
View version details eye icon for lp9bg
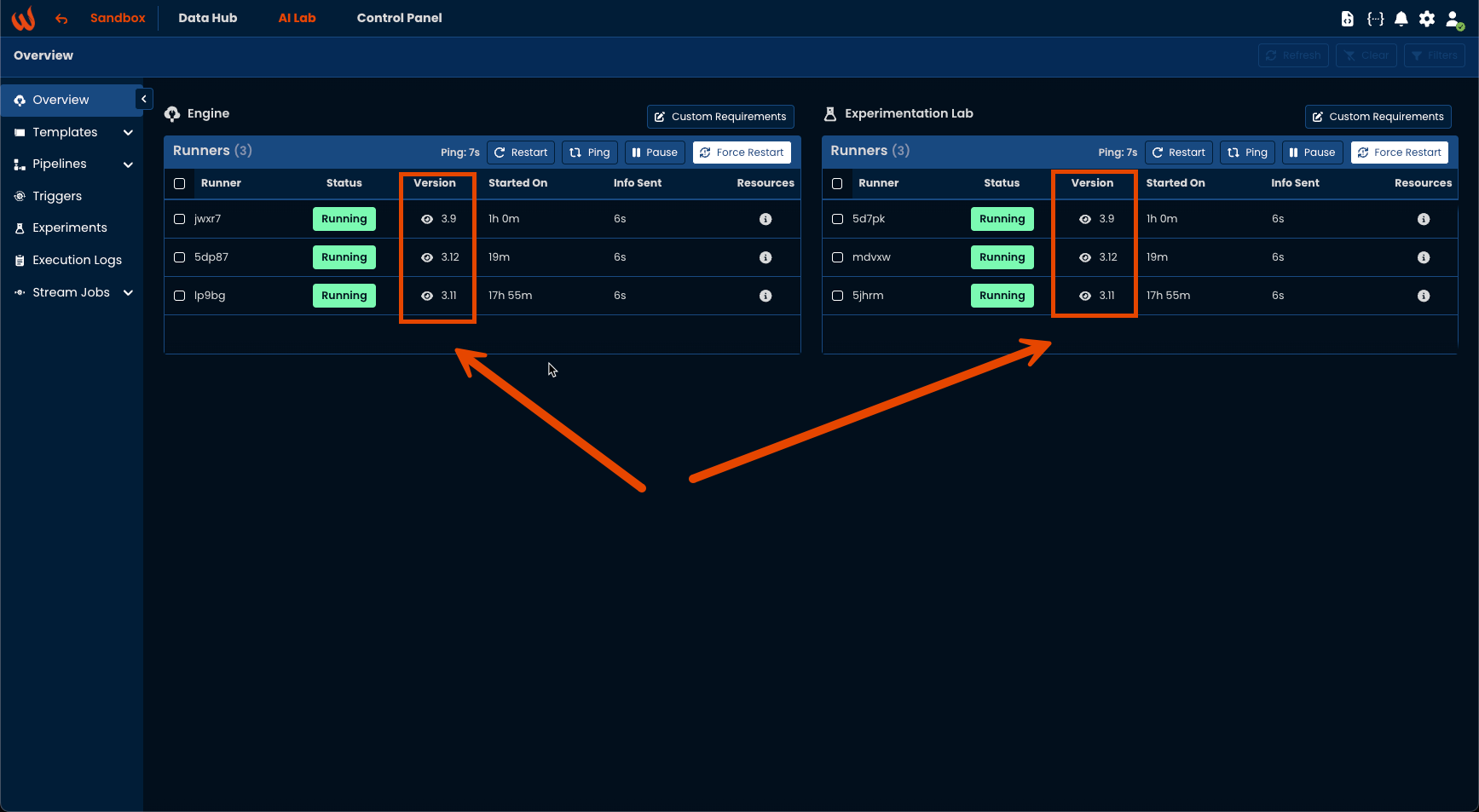click(427, 296)
